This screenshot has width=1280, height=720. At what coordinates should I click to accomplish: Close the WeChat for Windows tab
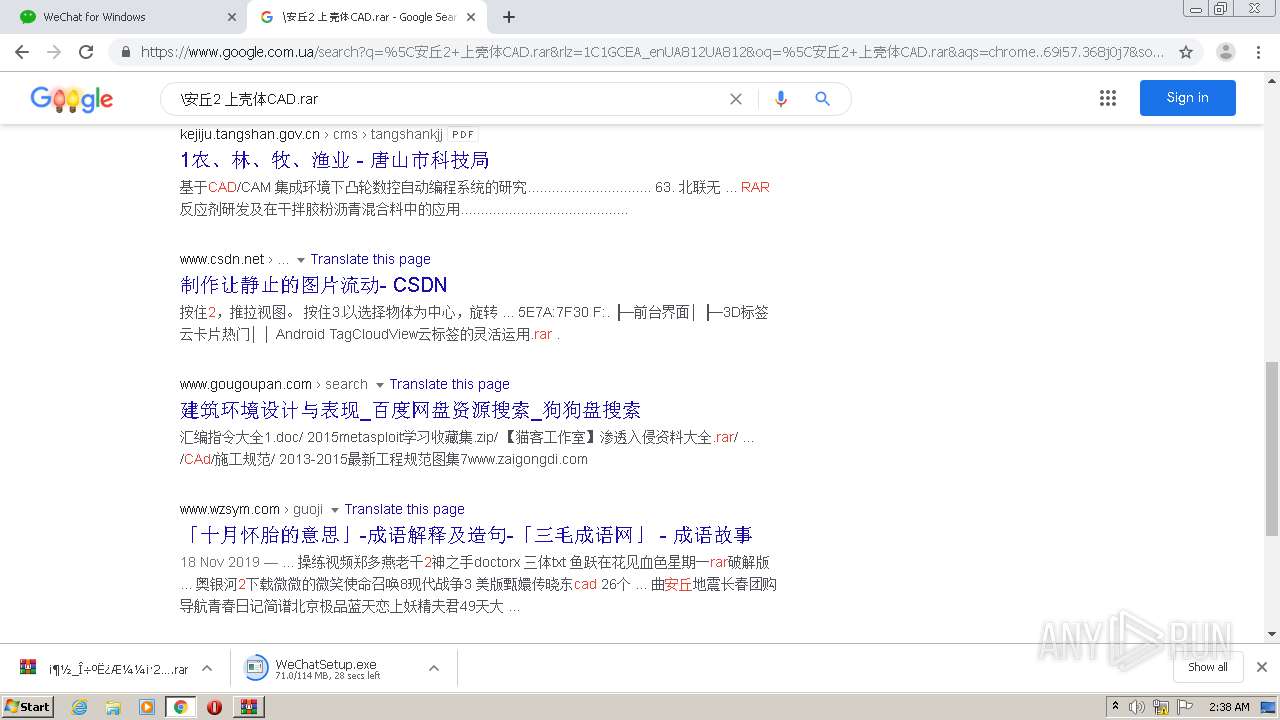pyautogui.click(x=232, y=17)
